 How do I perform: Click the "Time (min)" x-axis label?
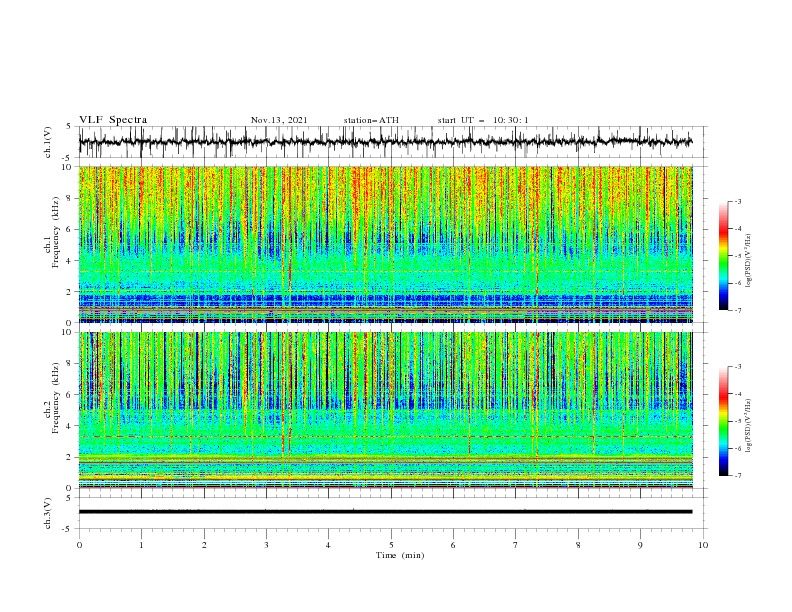pyautogui.click(x=400, y=555)
